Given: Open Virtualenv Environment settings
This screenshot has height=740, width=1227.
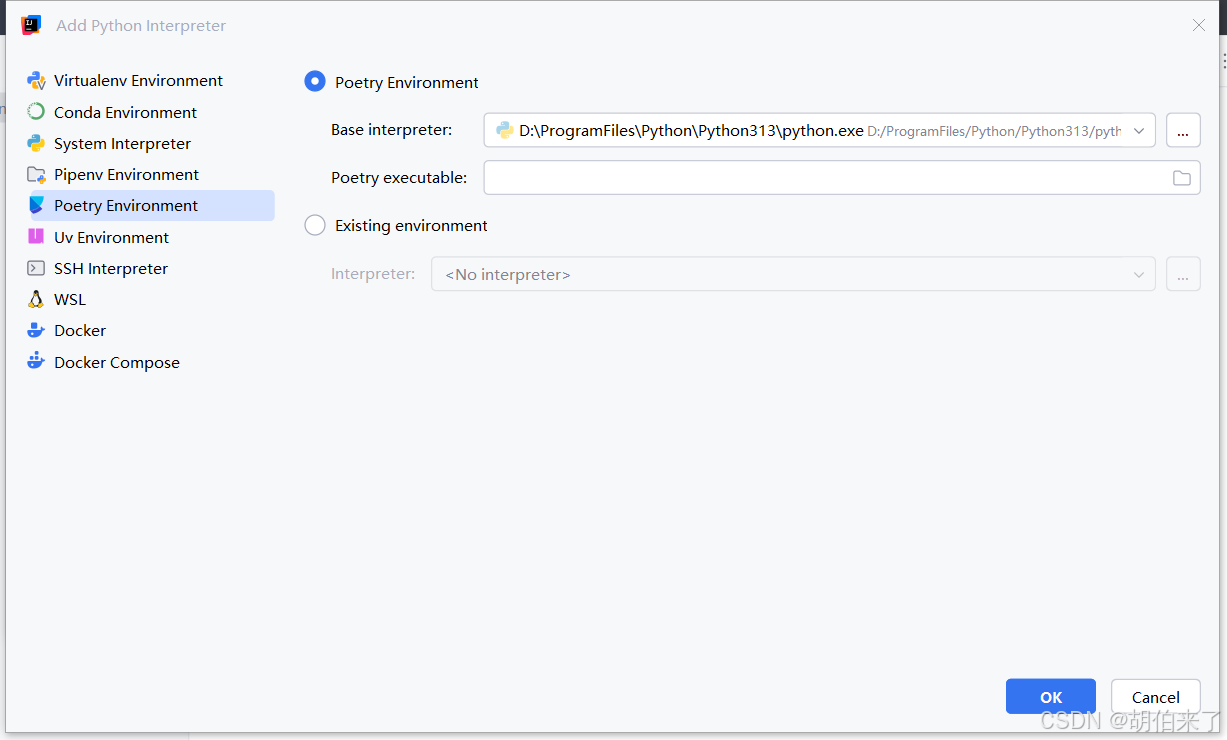Looking at the screenshot, I should pyautogui.click(x=138, y=81).
